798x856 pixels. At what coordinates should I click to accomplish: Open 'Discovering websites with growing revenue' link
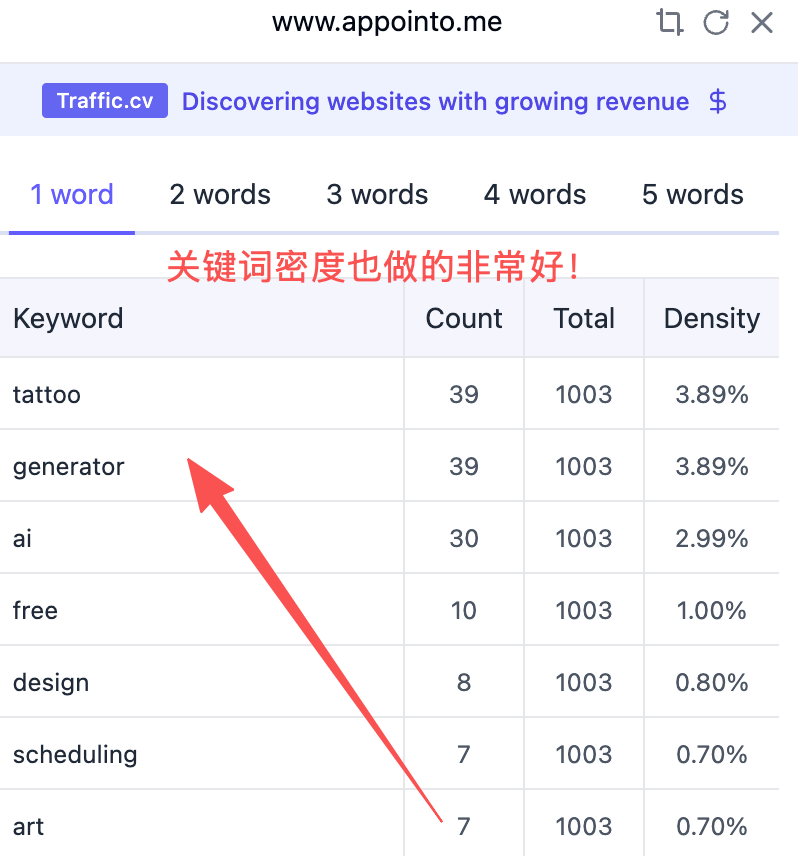[435, 101]
